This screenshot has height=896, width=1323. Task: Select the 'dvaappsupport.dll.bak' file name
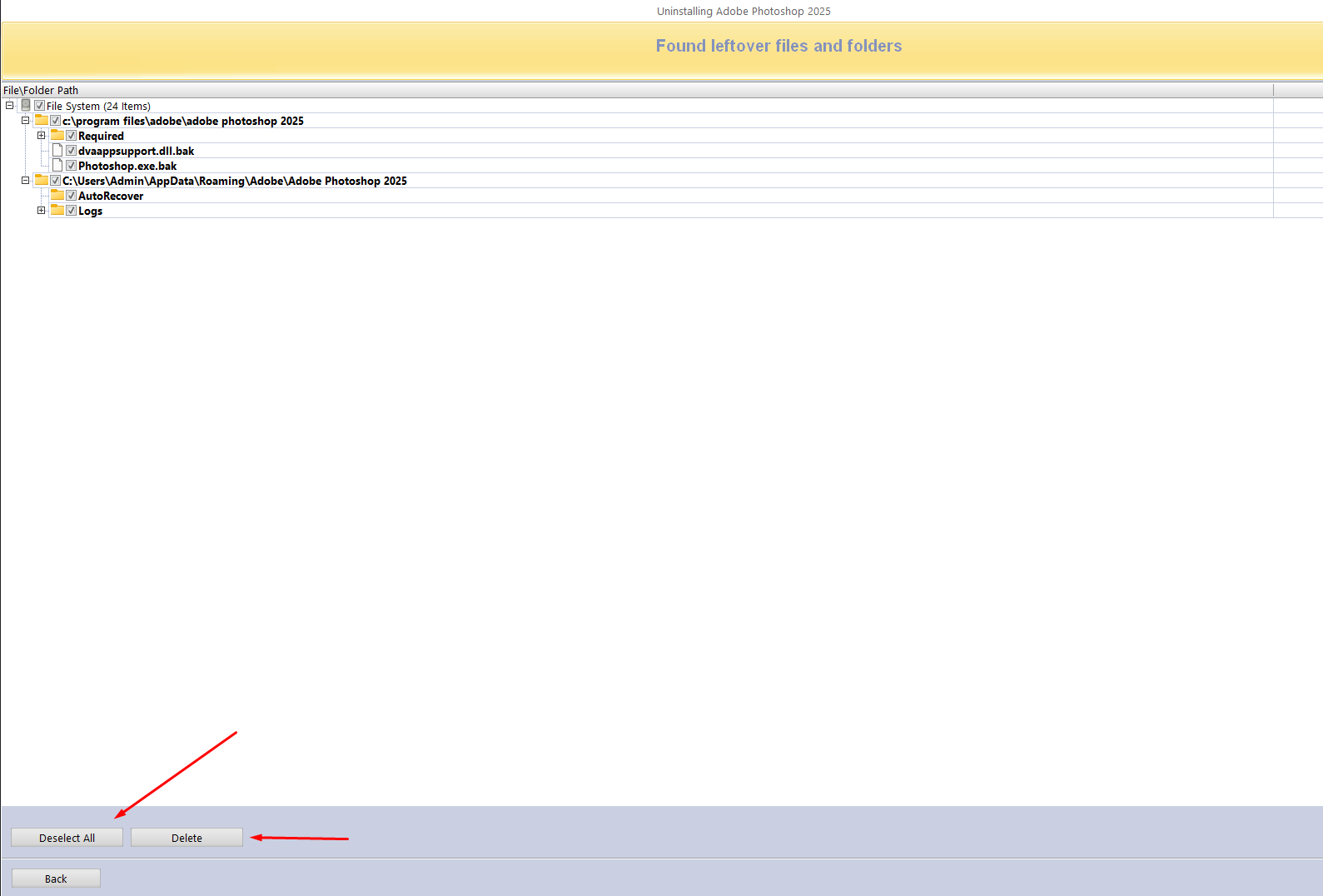136,151
